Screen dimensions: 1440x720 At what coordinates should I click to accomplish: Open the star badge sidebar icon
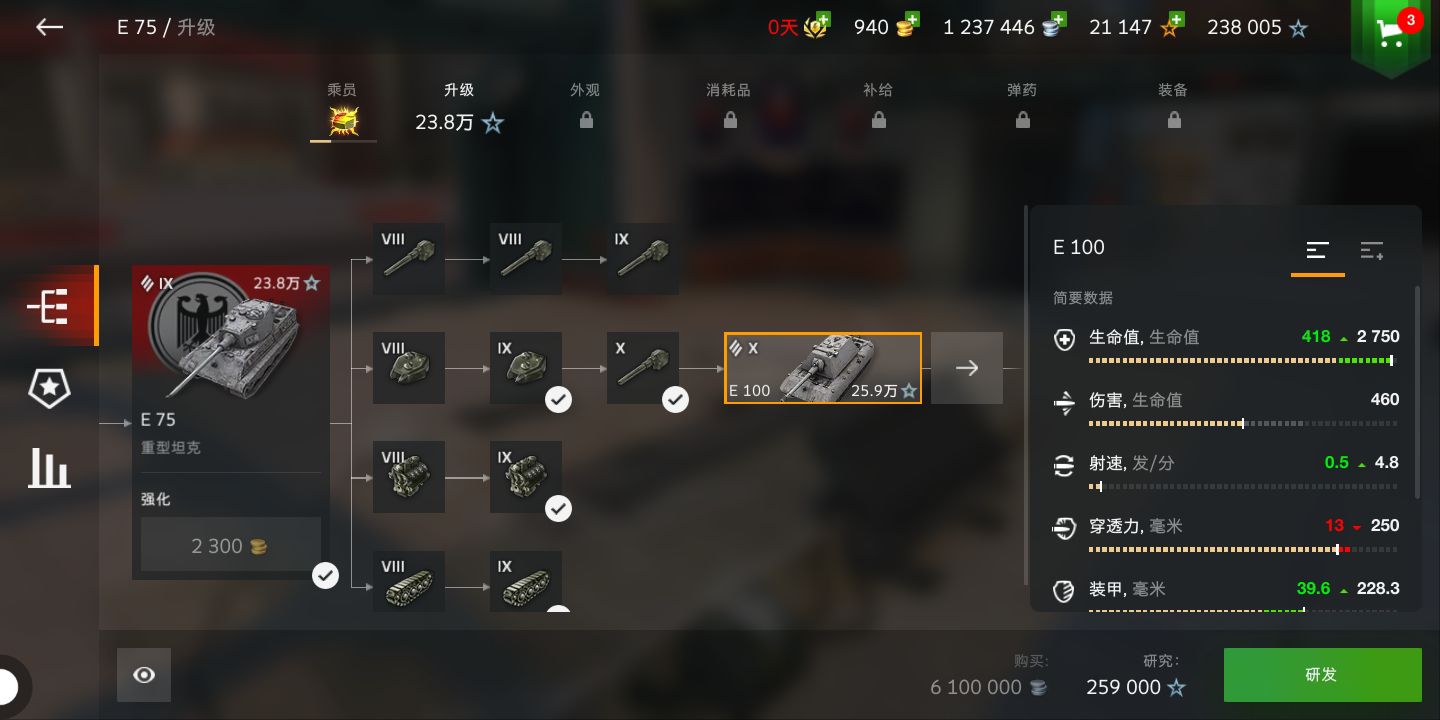click(x=48, y=387)
